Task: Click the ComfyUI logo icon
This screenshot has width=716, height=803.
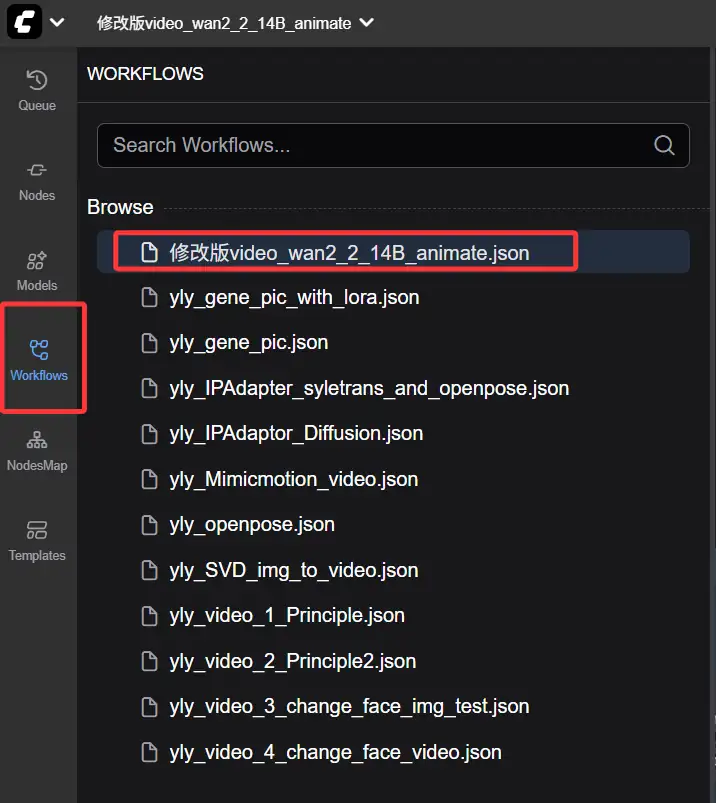Action: pyautogui.click(x=24, y=22)
